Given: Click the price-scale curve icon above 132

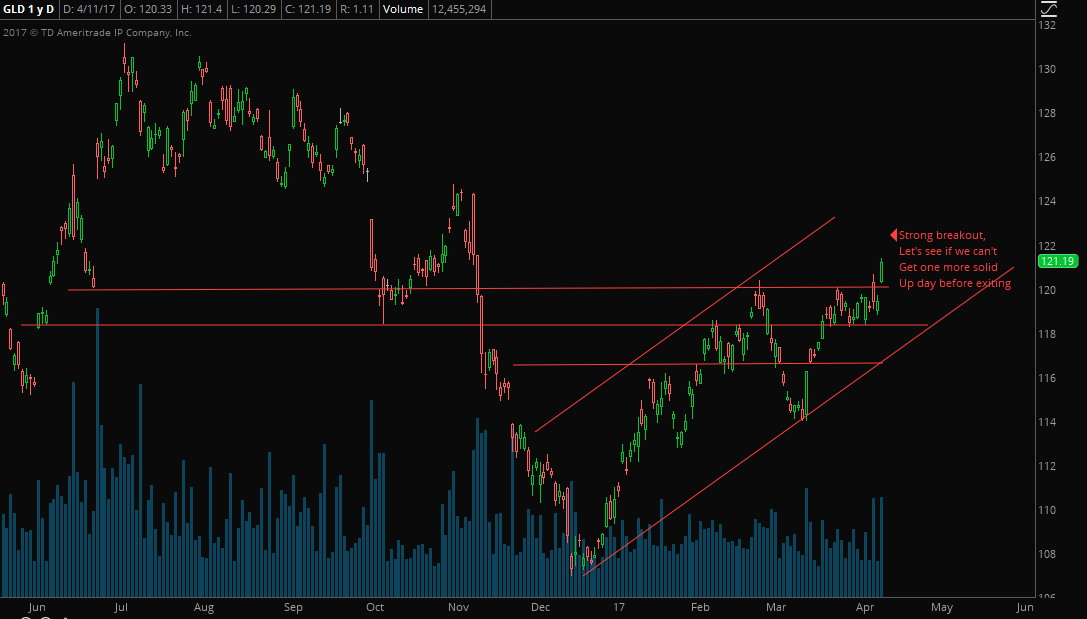Looking at the screenshot, I should [1048, 9].
